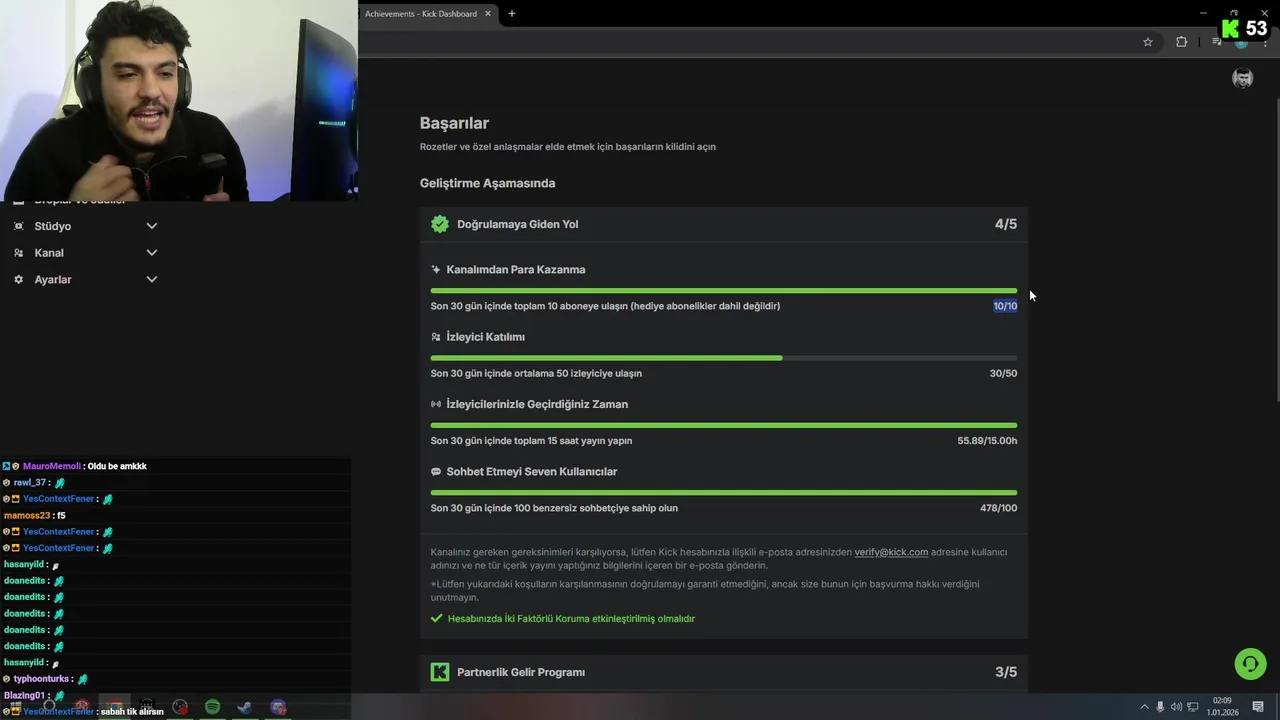Click the Geliştirme Aşamasında section heading
1280x720 pixels.
(487, 183)
